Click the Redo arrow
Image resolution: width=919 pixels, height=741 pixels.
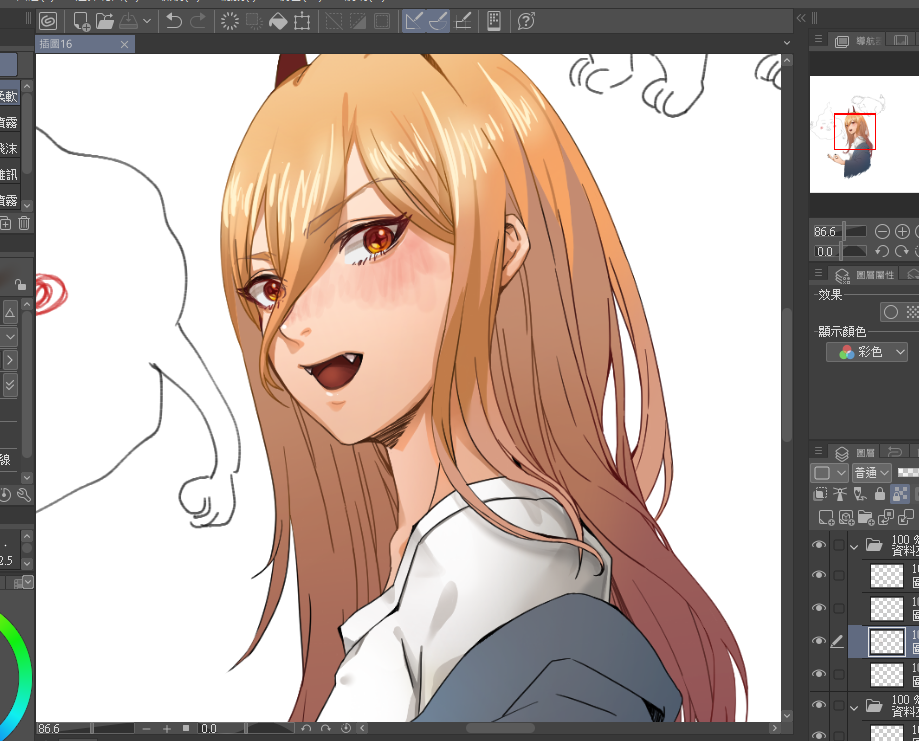tap(198, 22)
